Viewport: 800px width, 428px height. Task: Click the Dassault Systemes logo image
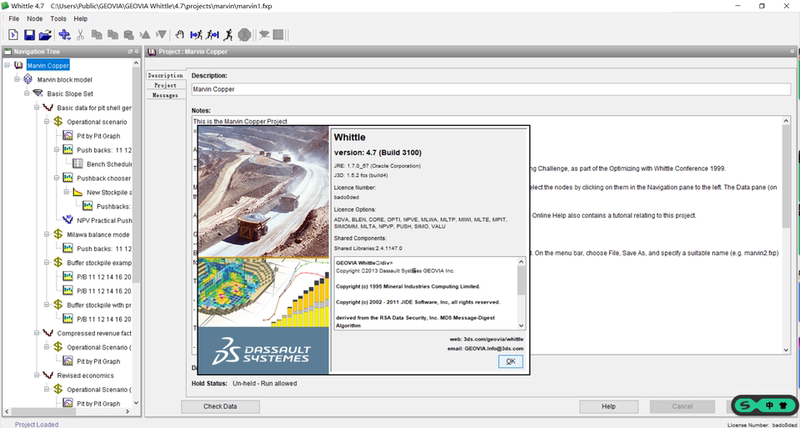tap(263, 350)
